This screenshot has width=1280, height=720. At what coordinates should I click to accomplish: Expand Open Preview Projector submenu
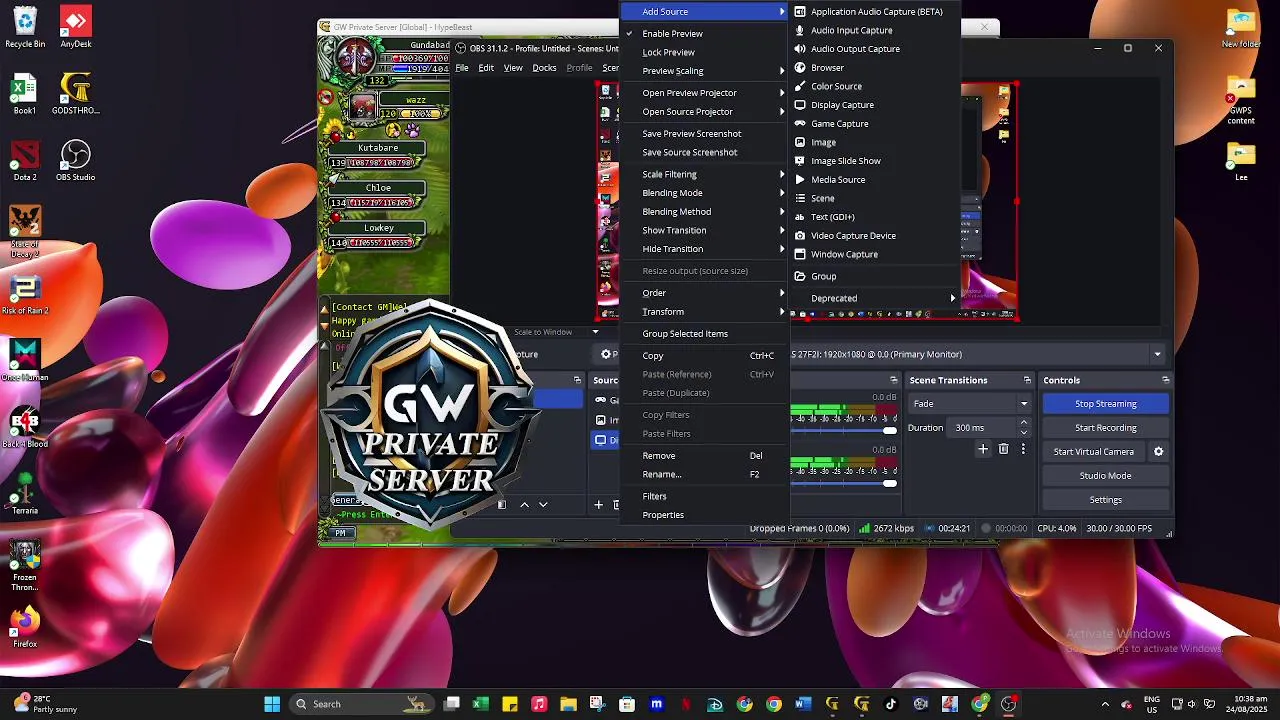tap(705, 93)
